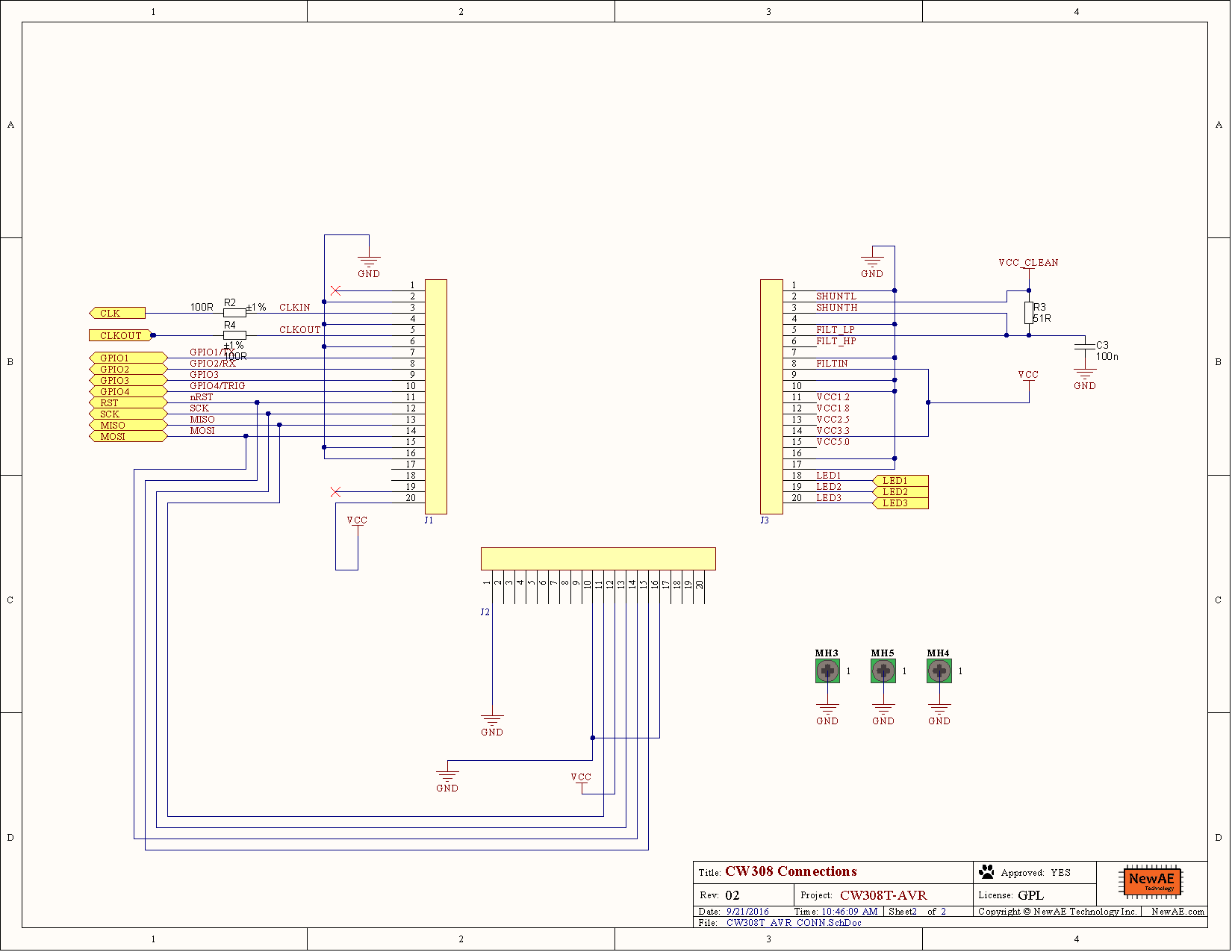Select resistor R2 symbol
Viewport: 1232px width, 952px height.
(x=234, y=313)
